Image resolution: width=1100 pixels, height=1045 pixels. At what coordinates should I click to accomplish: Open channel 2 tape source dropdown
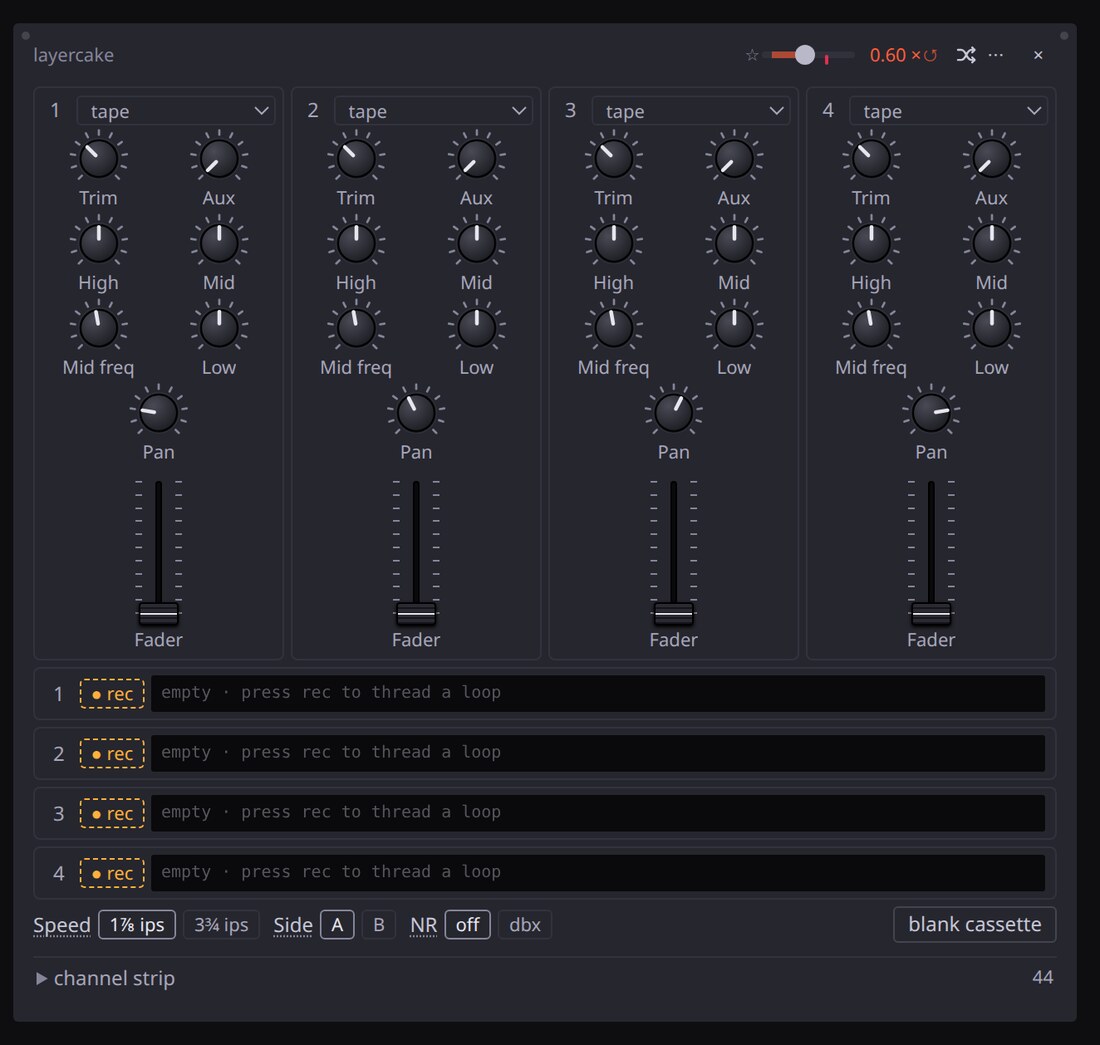point(433,111)
